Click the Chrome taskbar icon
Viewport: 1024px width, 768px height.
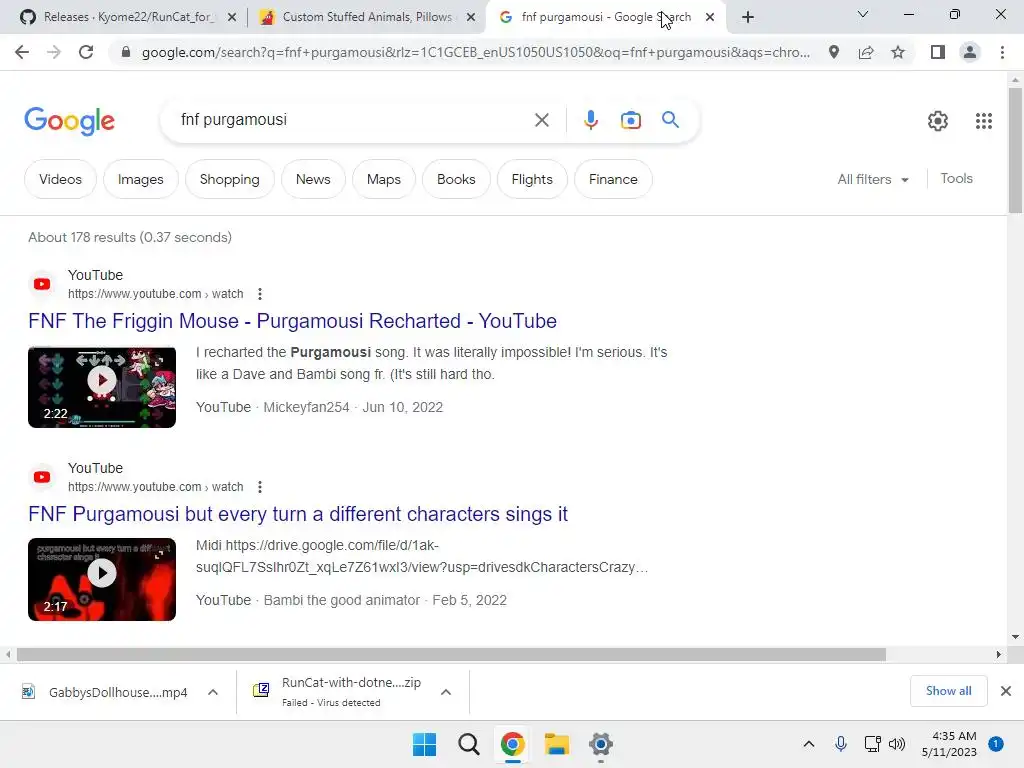click(x=513, y=744)
